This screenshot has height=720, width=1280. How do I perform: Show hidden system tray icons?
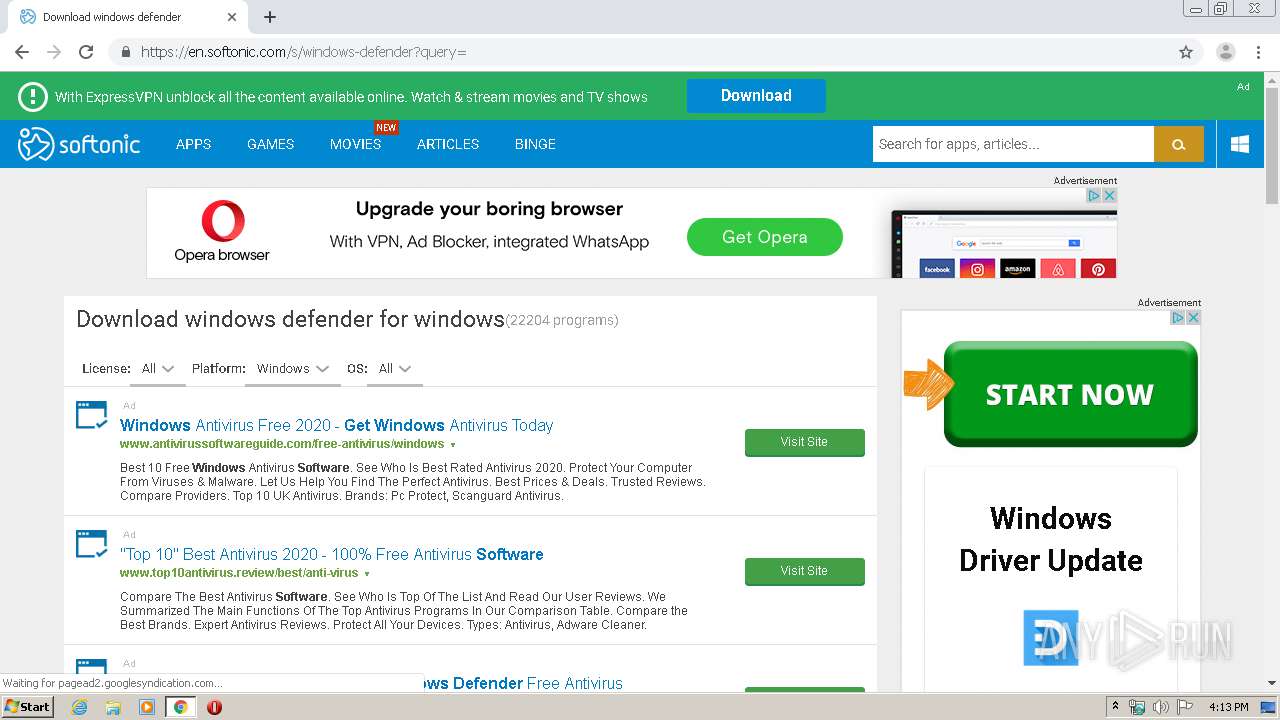coord(1115,707)
